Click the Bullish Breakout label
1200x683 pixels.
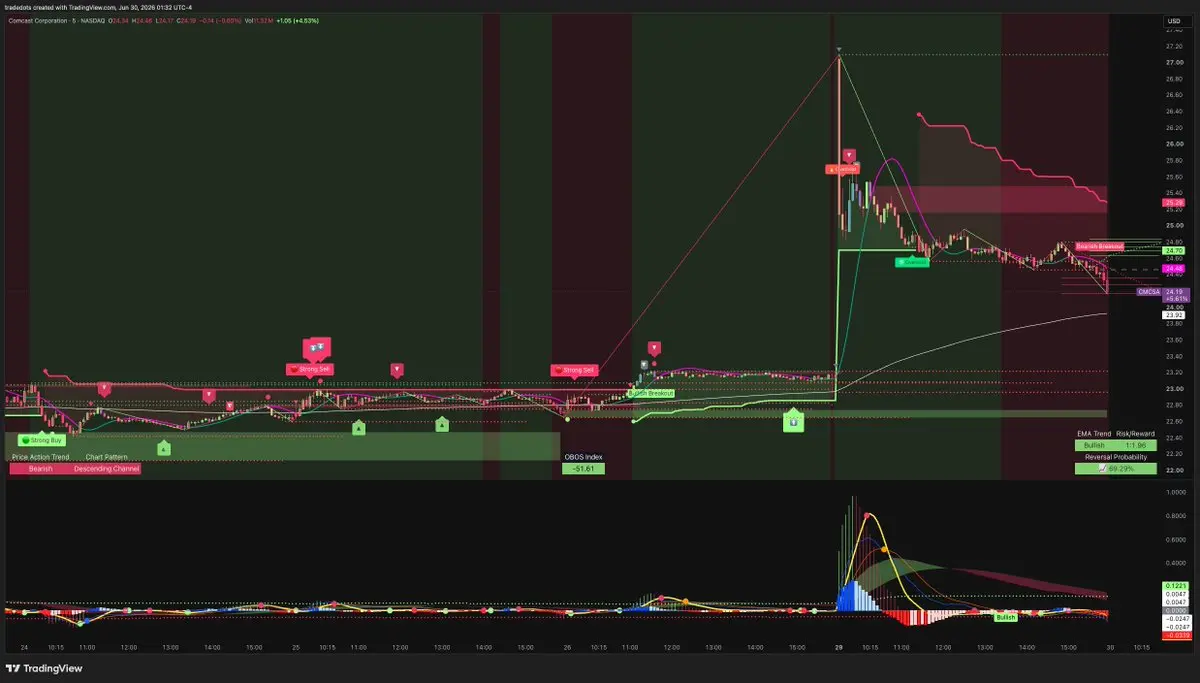point(651,394)
